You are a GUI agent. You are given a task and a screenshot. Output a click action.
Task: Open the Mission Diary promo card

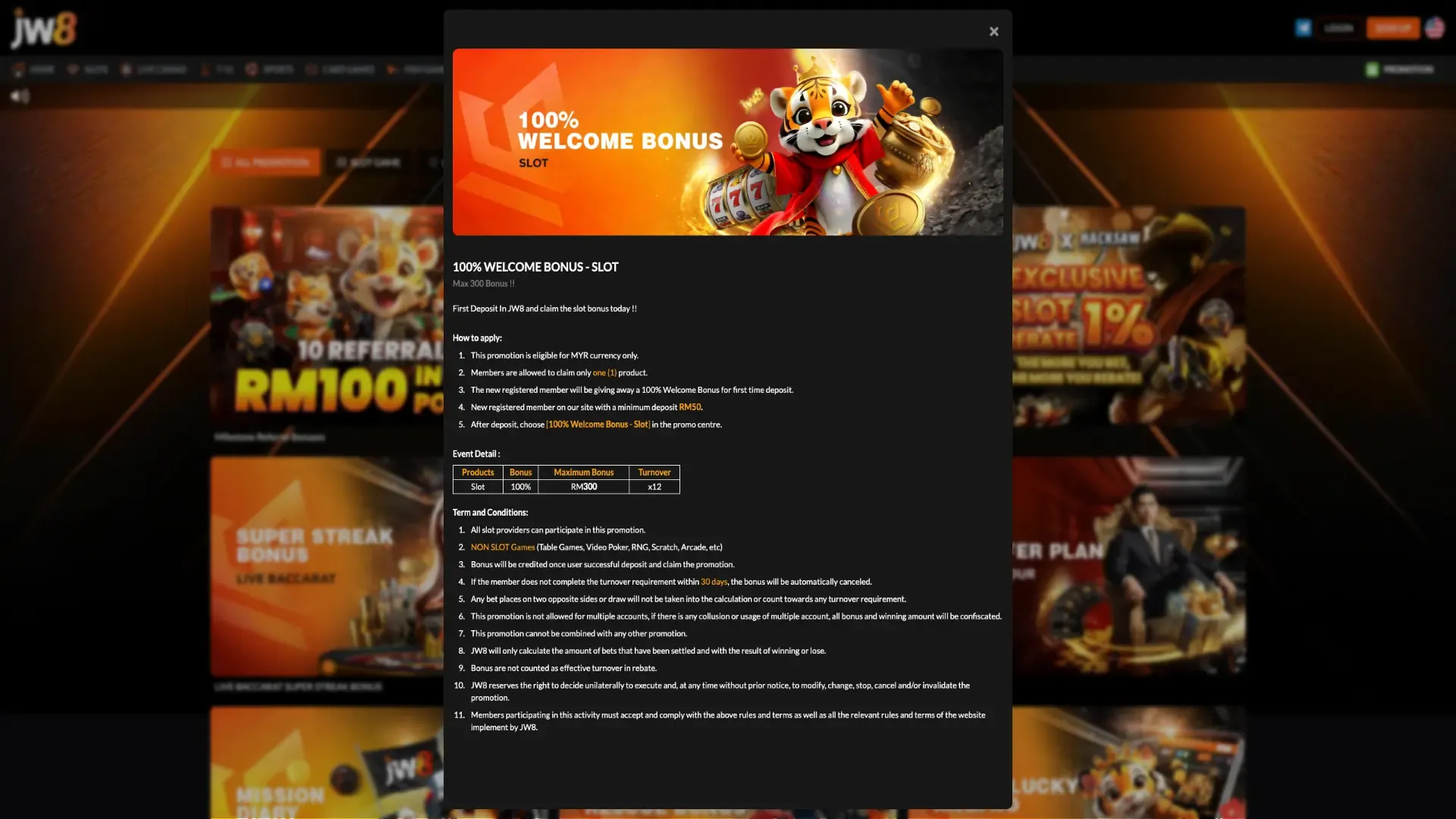pyautogui.click(x=328, y=762)
